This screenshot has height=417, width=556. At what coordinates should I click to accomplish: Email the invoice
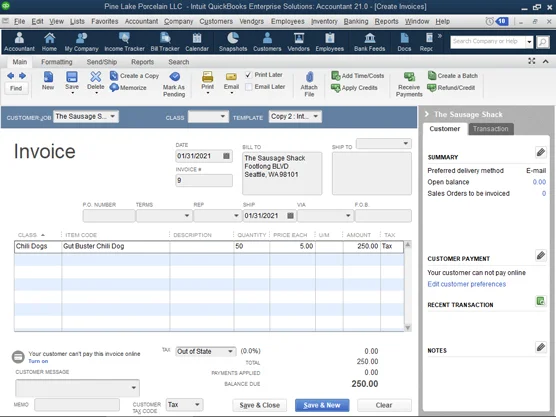coord(231,80)
